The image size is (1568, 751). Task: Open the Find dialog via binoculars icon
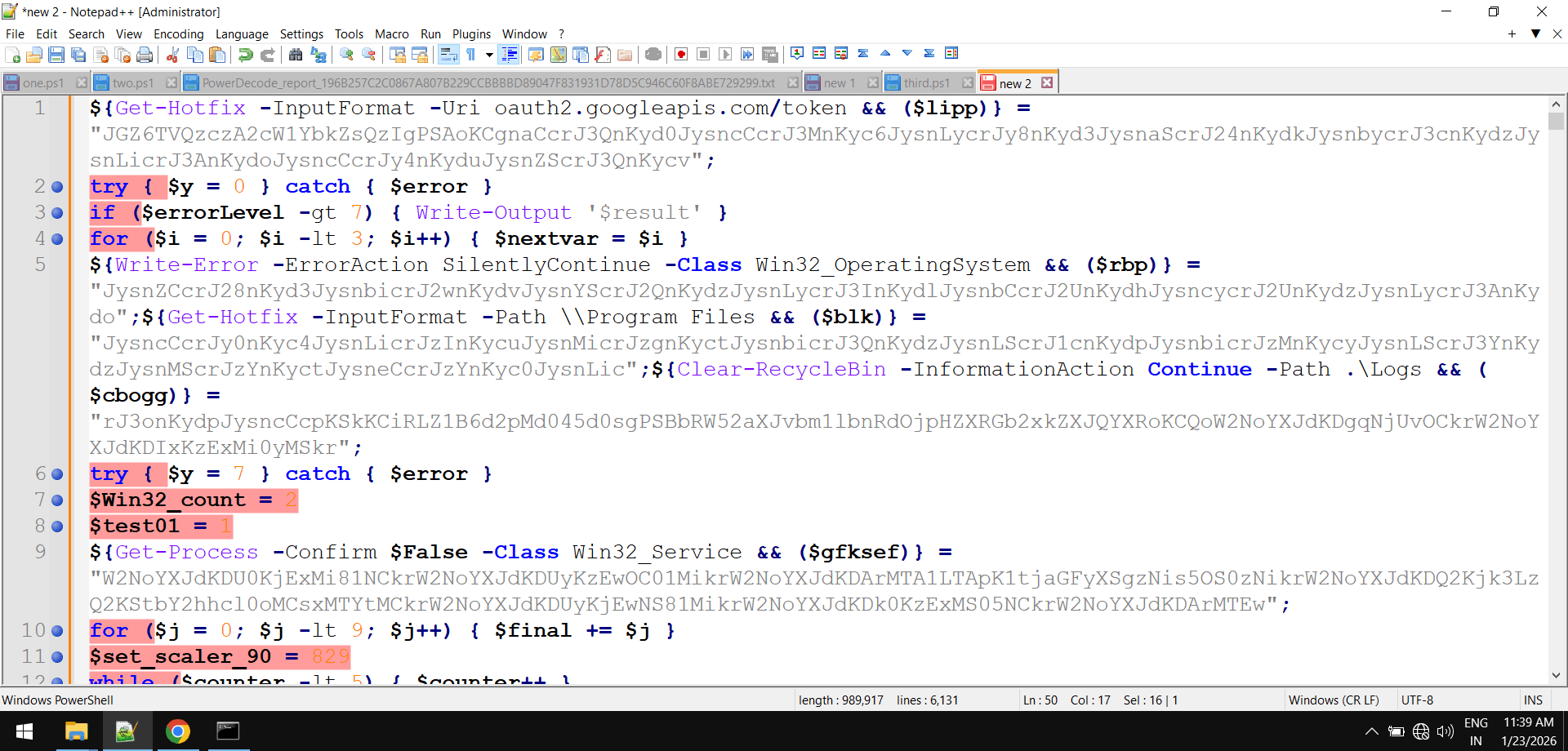click(x=295, y=54)
